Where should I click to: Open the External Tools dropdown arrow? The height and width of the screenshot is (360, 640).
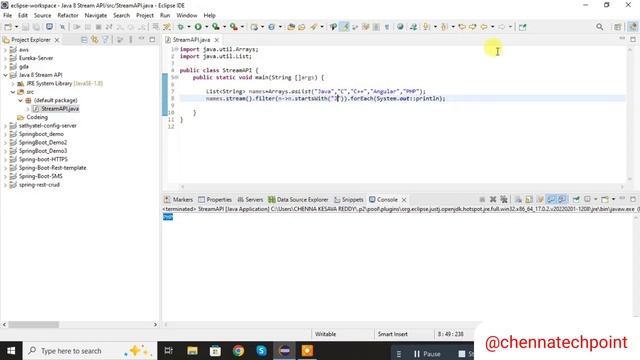point(242,27)
